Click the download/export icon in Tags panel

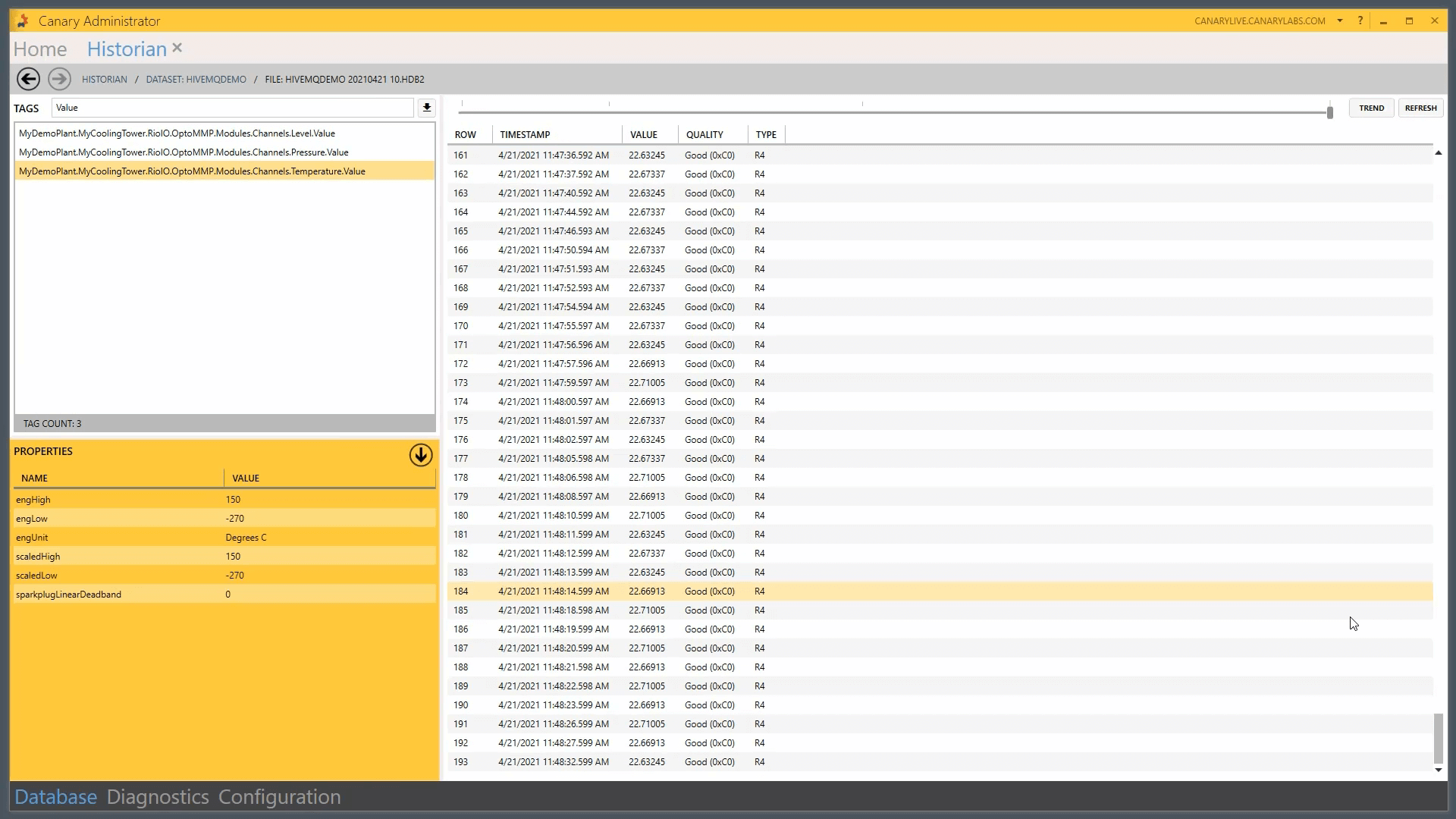[426, 107]
